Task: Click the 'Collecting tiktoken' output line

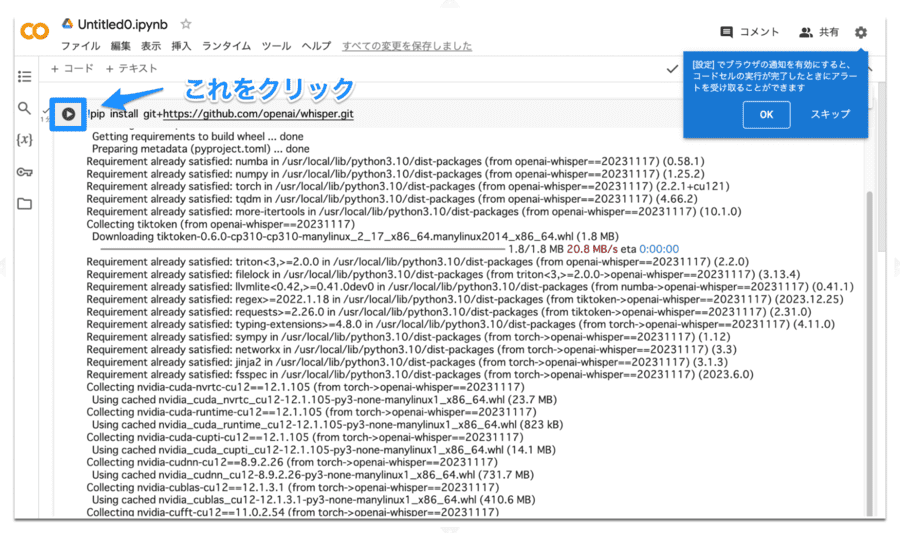Action: click(220, 224)
